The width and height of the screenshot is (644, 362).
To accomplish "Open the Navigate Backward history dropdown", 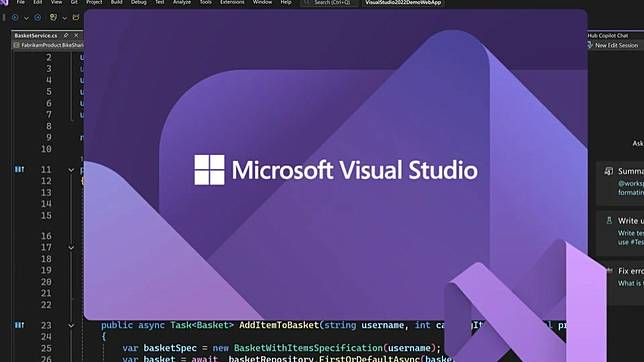I will point(26,18).
